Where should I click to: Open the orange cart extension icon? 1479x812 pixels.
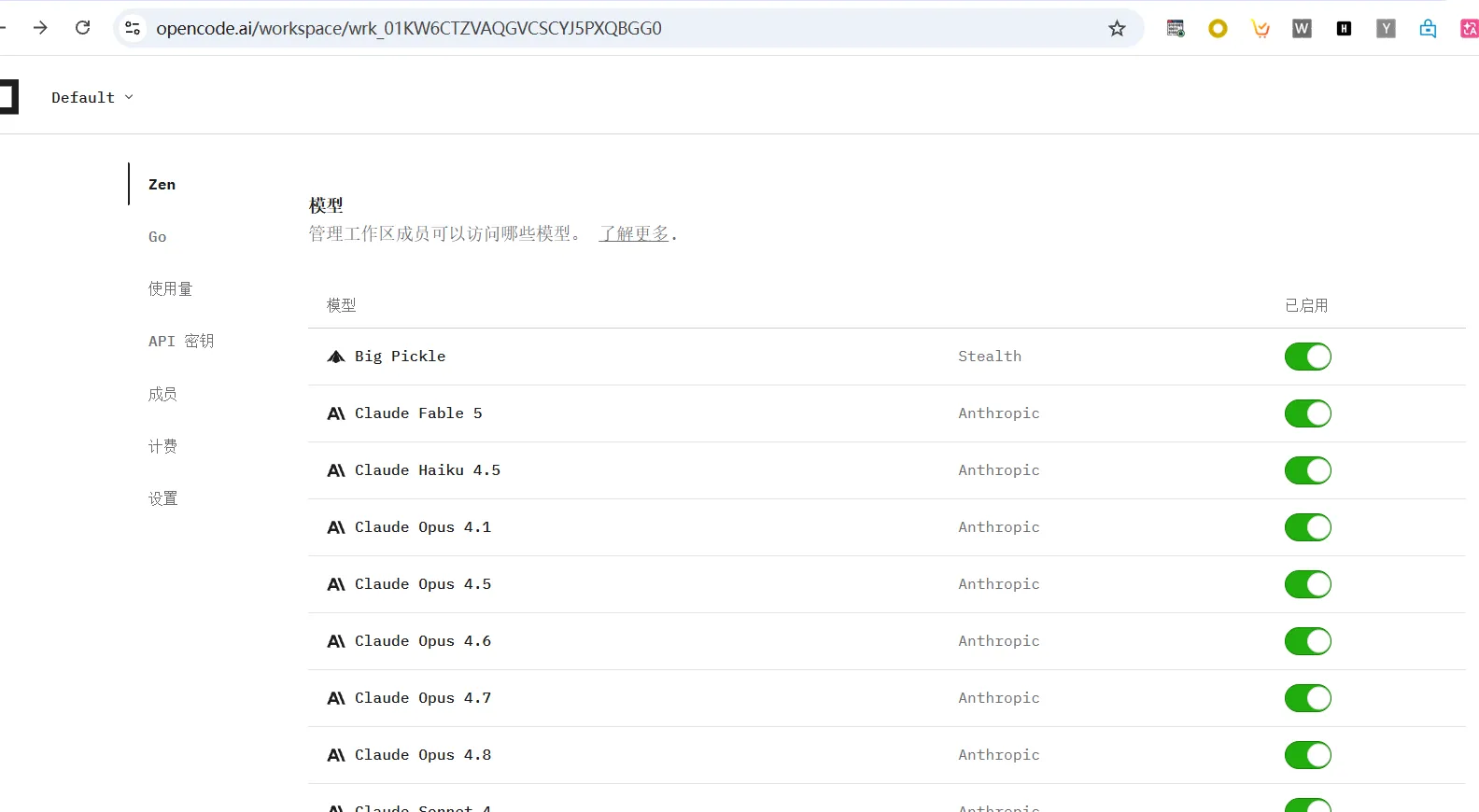(1261, 29)
